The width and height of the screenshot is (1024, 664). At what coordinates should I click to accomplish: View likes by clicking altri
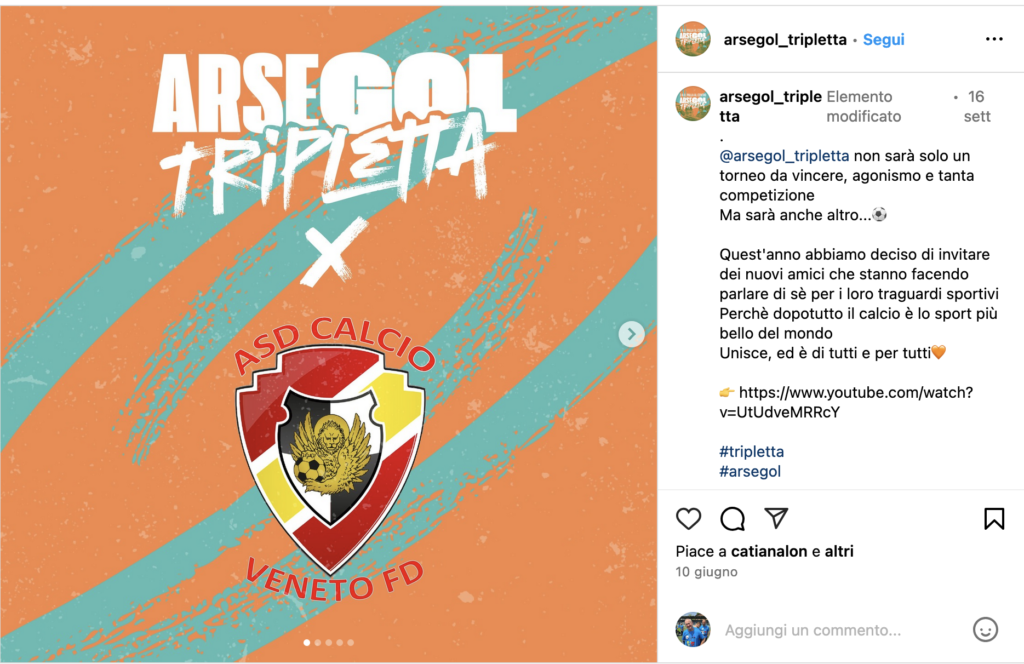click(839, 551)
